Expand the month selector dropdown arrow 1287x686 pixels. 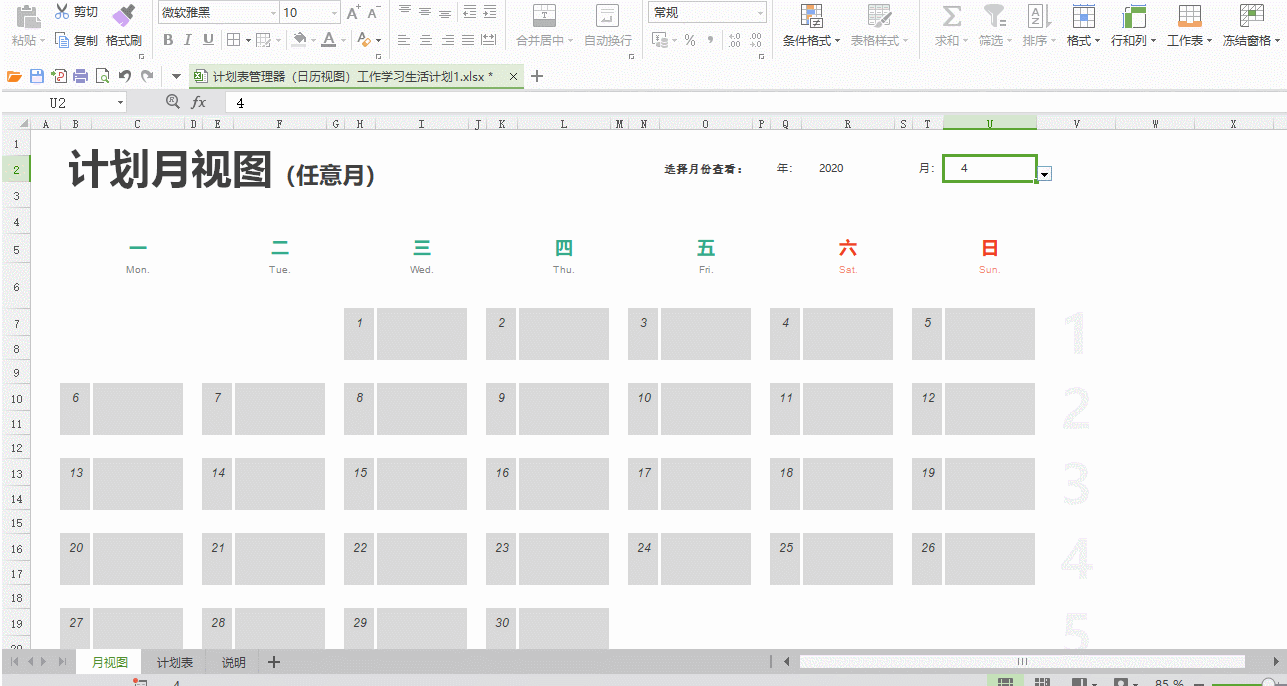(1045, 174)
